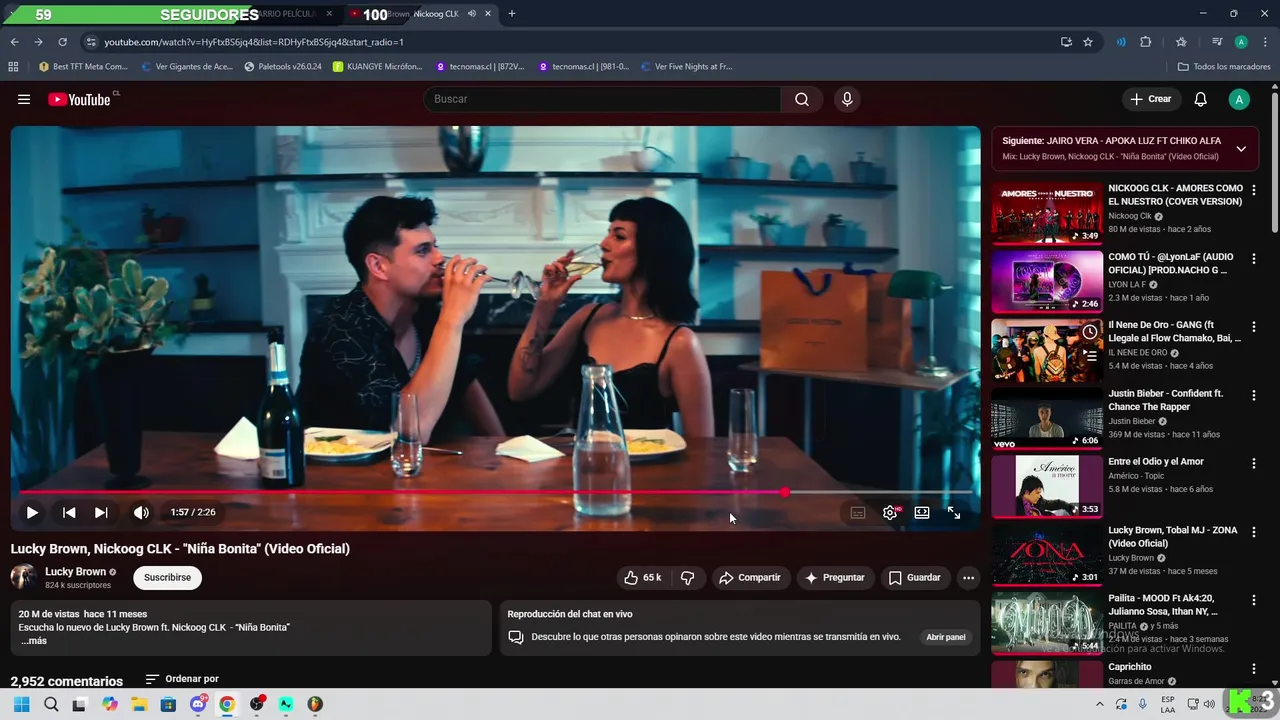Bookmark this page with the star

click(1088, 42)
